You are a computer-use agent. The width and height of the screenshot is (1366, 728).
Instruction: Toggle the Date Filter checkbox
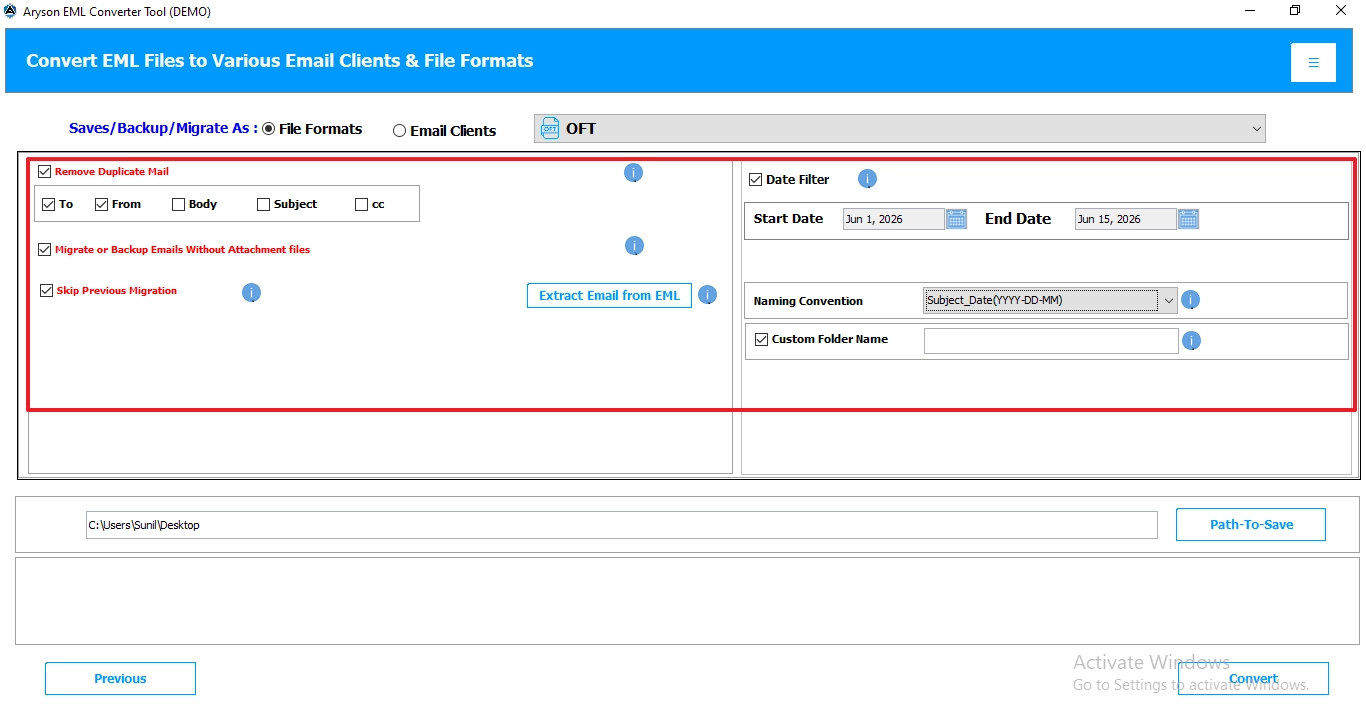755,180
